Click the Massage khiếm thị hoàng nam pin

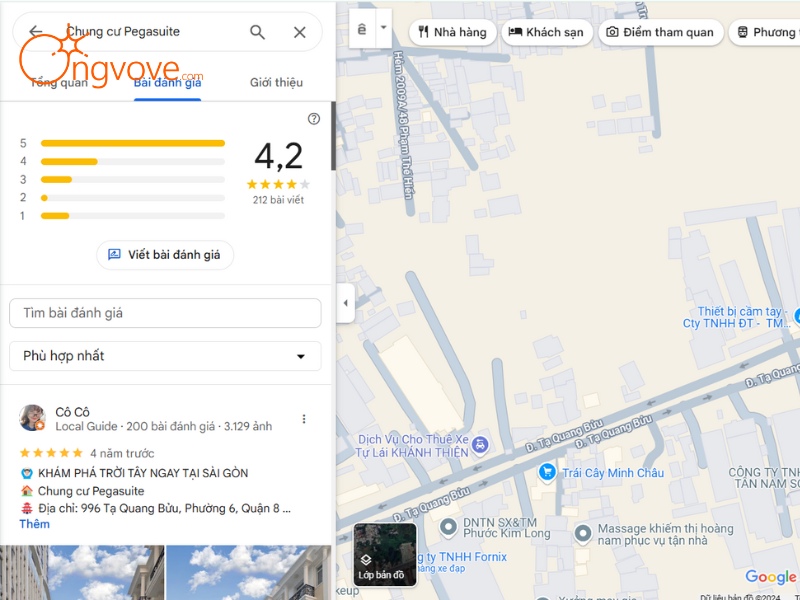583,533
